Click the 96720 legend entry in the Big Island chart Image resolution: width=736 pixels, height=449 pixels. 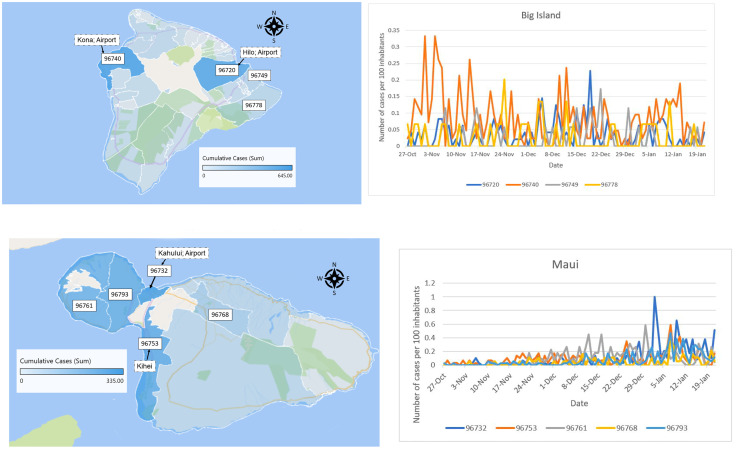tap(483, 185)
